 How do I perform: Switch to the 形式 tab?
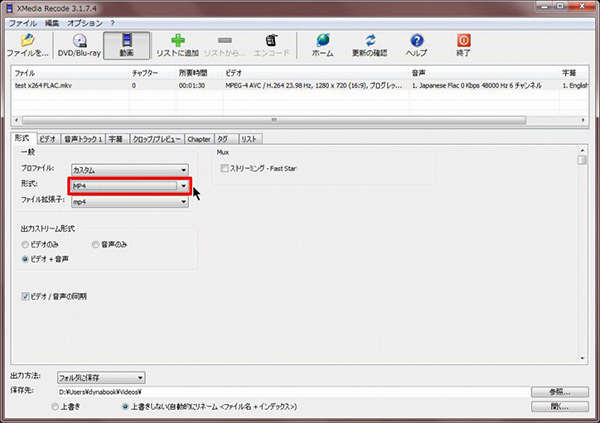pos(22,138)
